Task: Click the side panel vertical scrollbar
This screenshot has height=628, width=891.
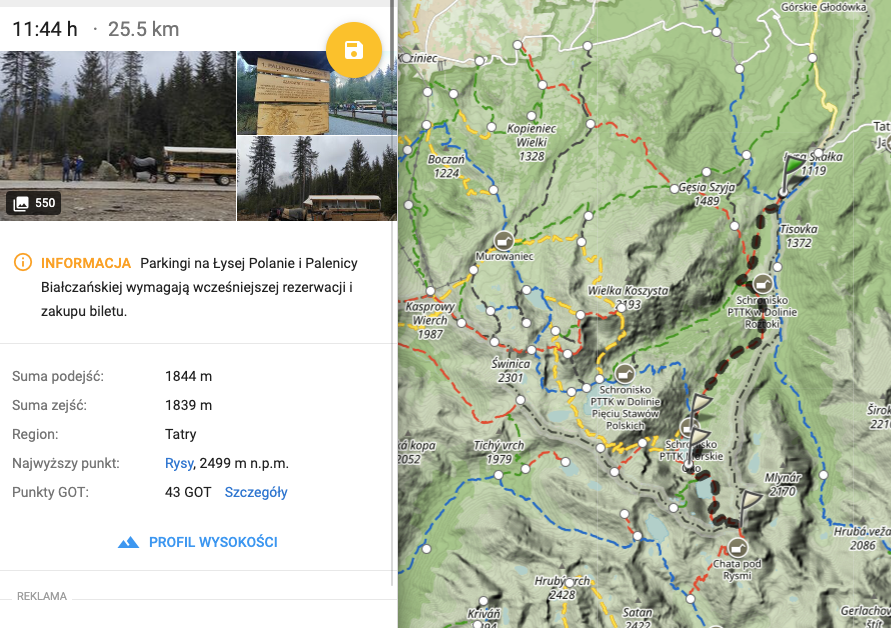Action: 392,293
